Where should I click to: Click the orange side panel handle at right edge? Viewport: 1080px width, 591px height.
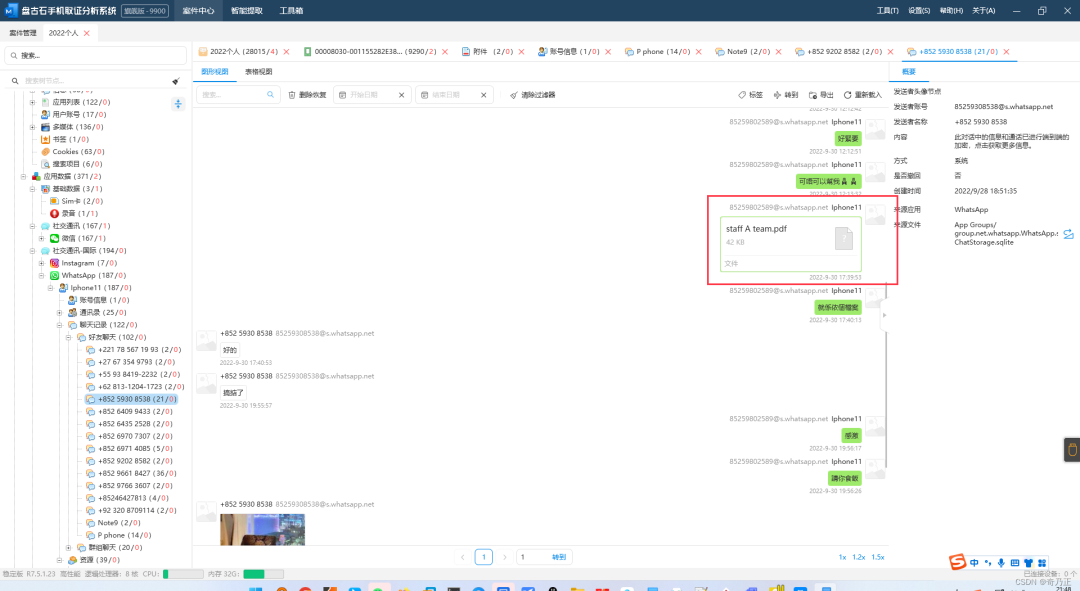pos(1072,450)
